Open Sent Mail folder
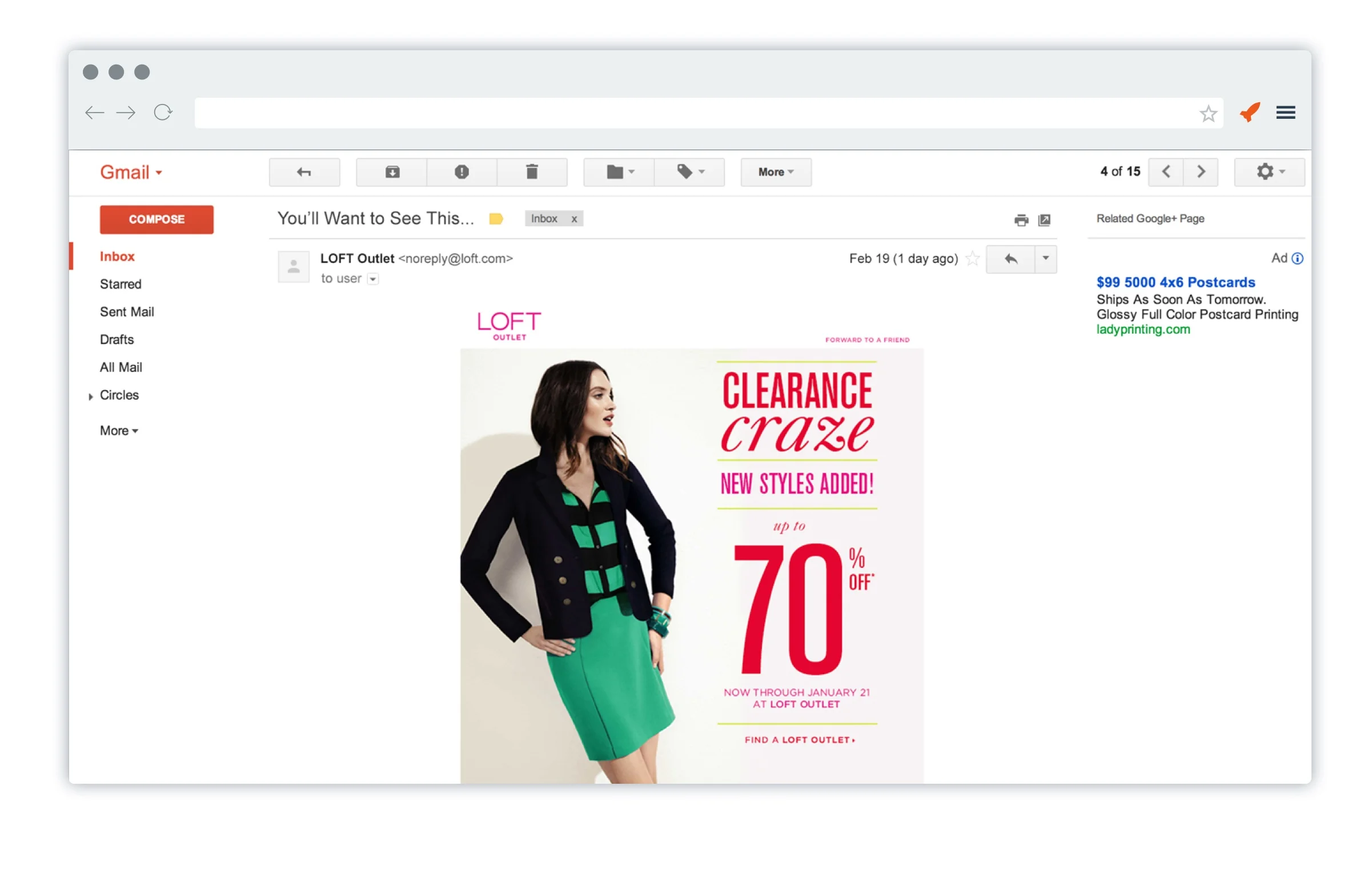This screenshot has height=890, width=1372. 127,312
